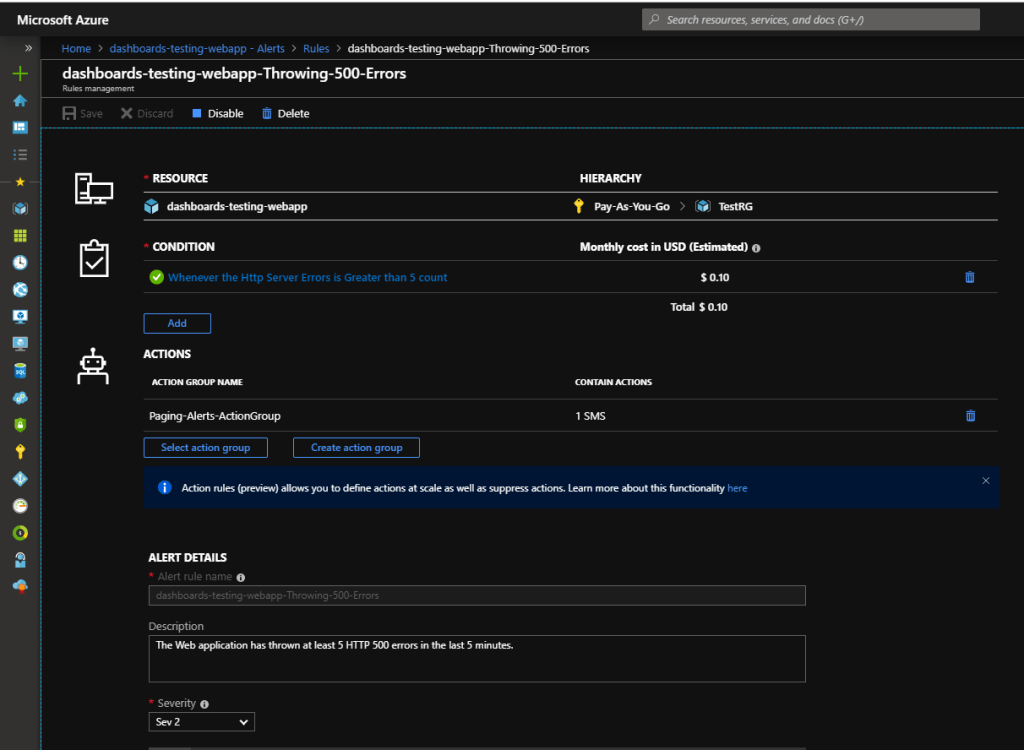Open SQL databases icon in sidebar

(20, 371)
